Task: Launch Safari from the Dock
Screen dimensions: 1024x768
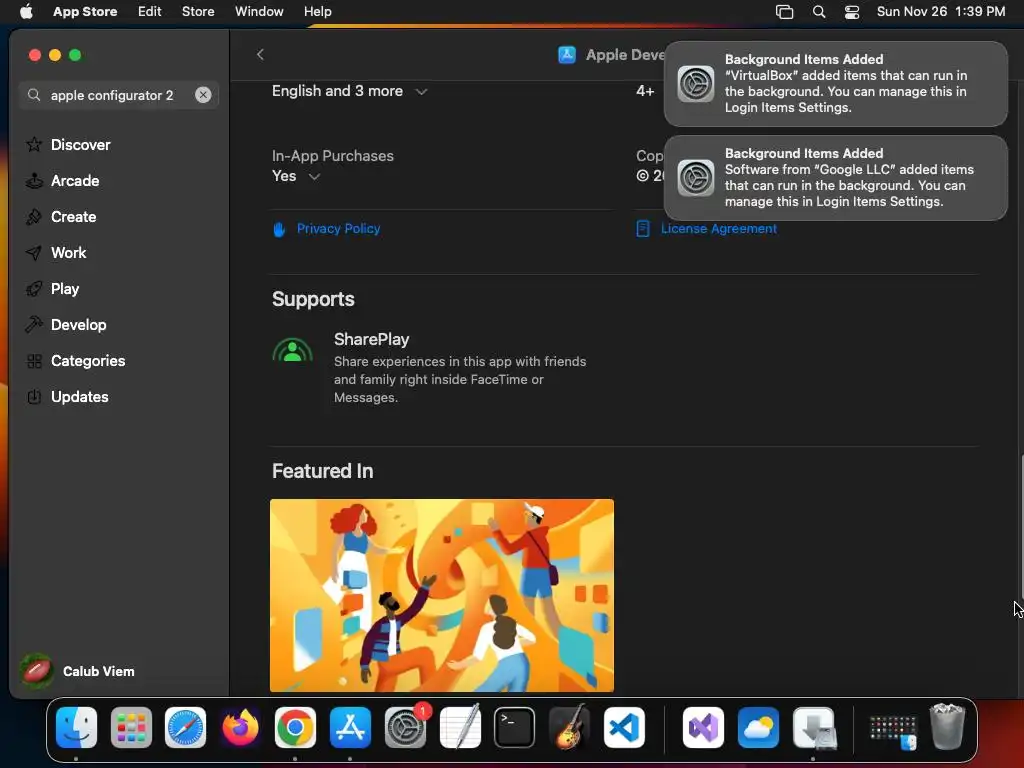Action: (x=185, y=728)
